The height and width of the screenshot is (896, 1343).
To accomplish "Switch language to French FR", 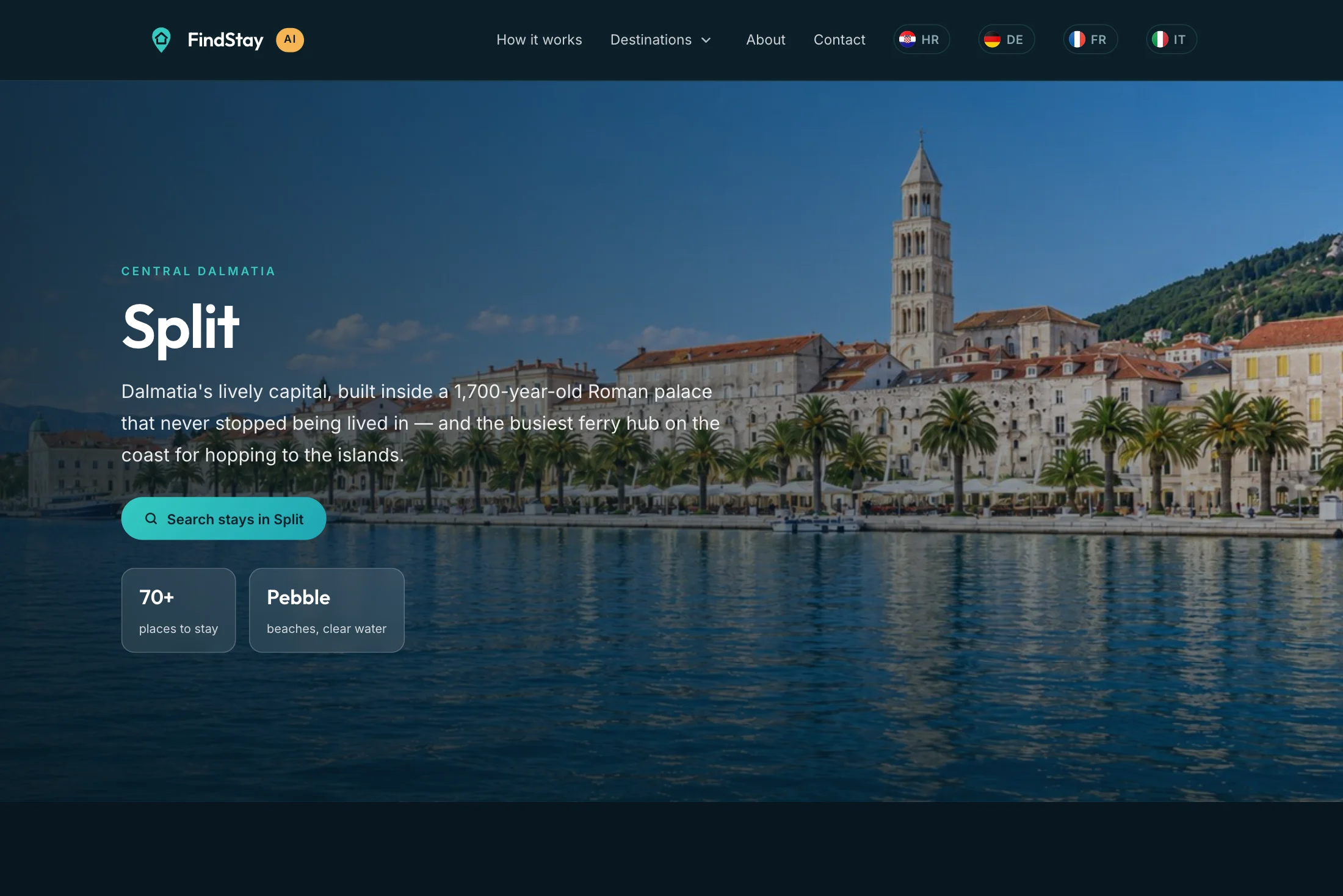I will tap(1090, 40).
